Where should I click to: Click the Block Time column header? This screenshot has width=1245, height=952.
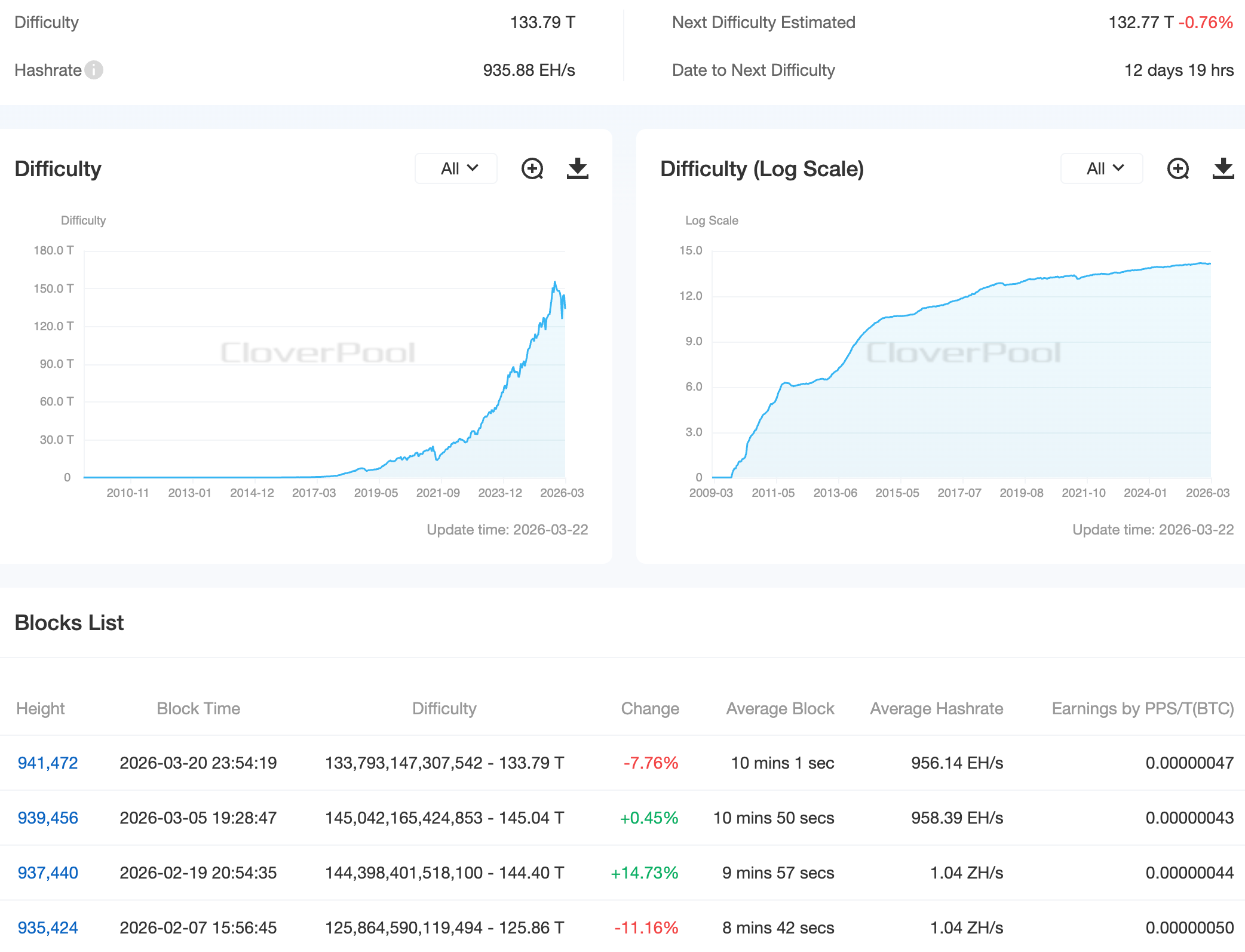pyautogui.click(x=198, y=708)
